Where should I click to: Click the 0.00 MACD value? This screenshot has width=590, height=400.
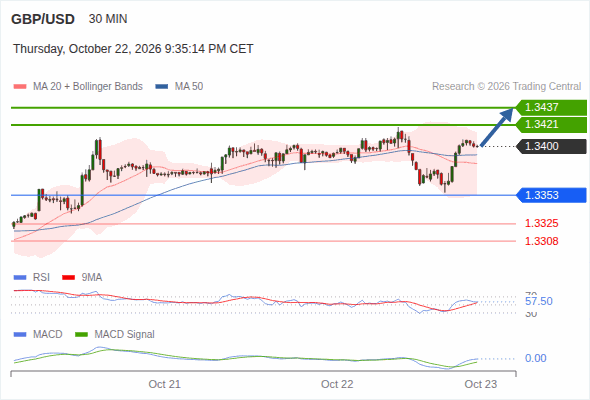[536, 358]
